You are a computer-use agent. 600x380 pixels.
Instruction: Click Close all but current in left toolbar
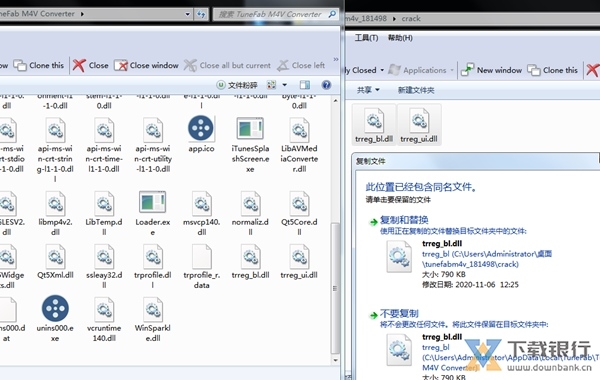click(227, 65)
